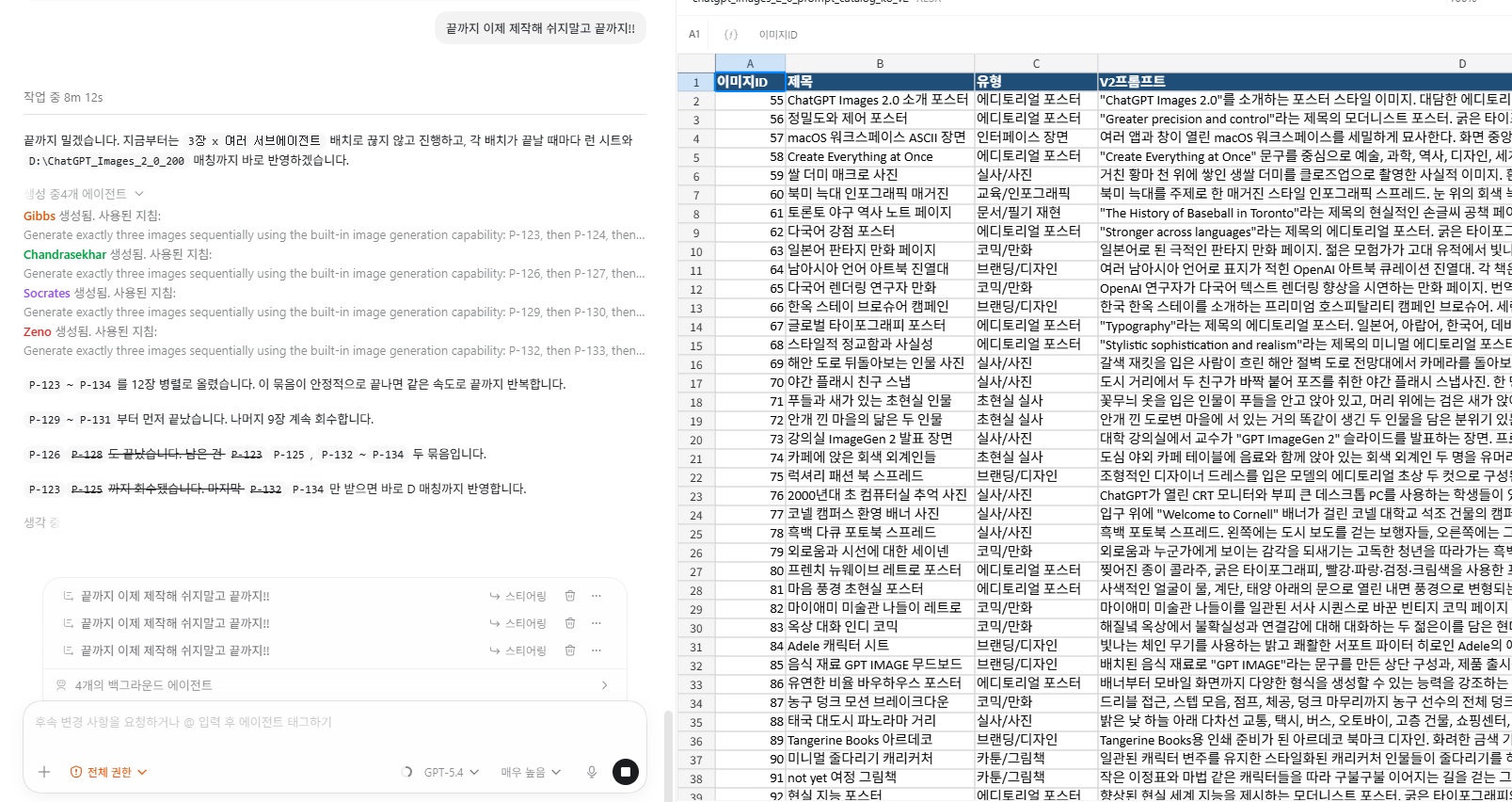Viewport: 1512px width, 802px height.
Task: Expand the 4개의 백그라운드 에이전트 row
Action: click(x=334, y=685)
